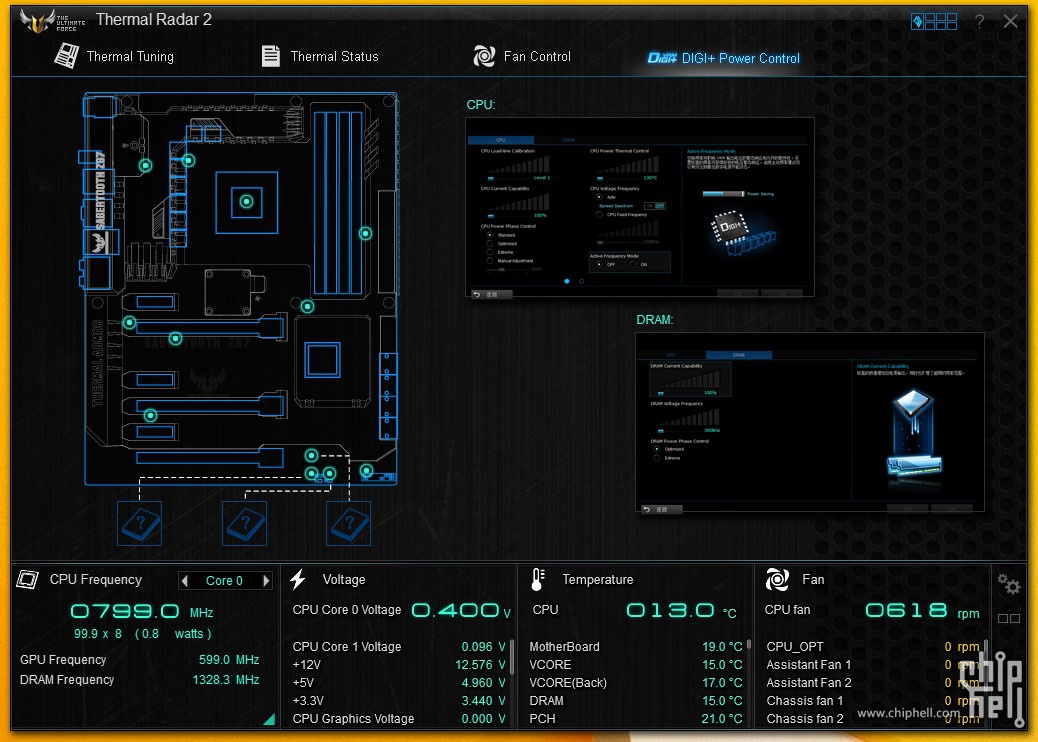
Task: Select the sensor dot at motherboard's bottom-right corner
Action: (367, 471)
